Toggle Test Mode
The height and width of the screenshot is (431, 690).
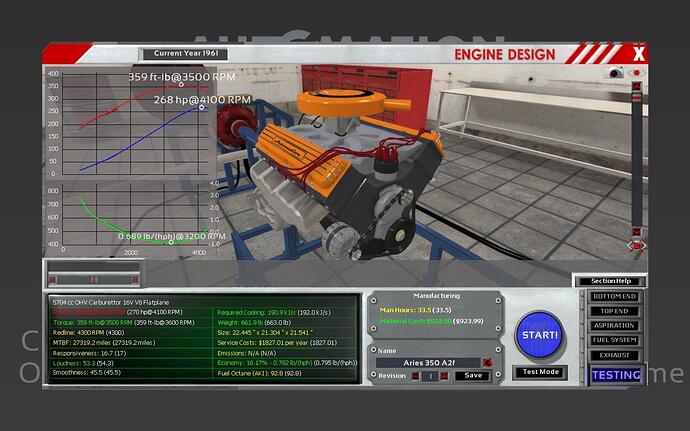541,372
